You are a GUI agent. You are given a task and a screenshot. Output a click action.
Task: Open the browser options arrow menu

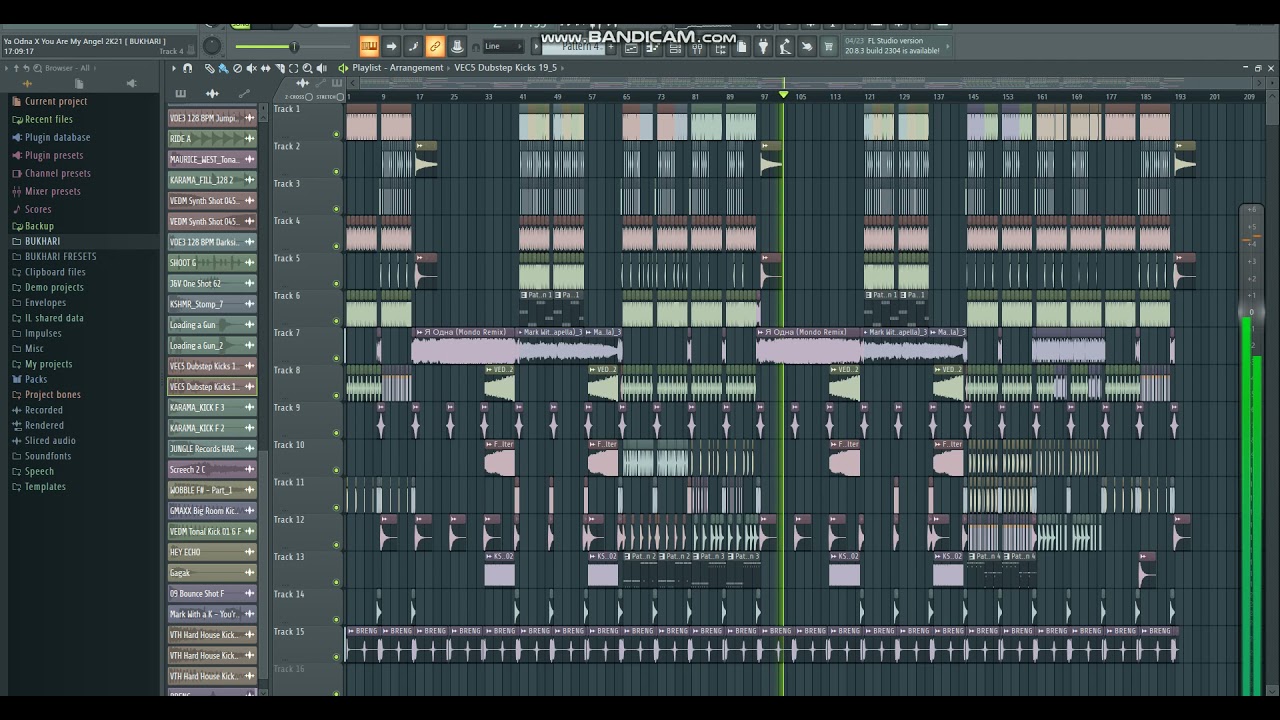pyautogui.click(x=6, y=68)
